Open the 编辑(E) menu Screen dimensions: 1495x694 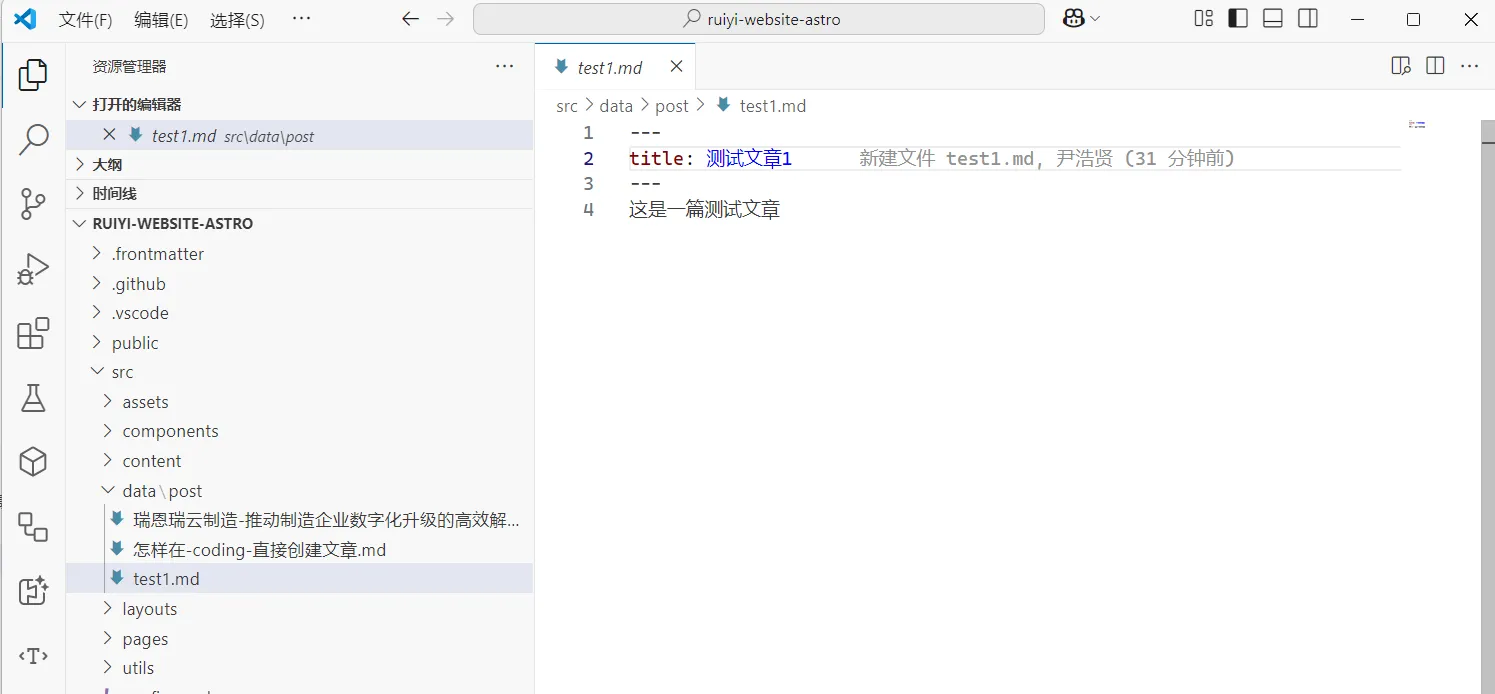[x=161, y=20]
